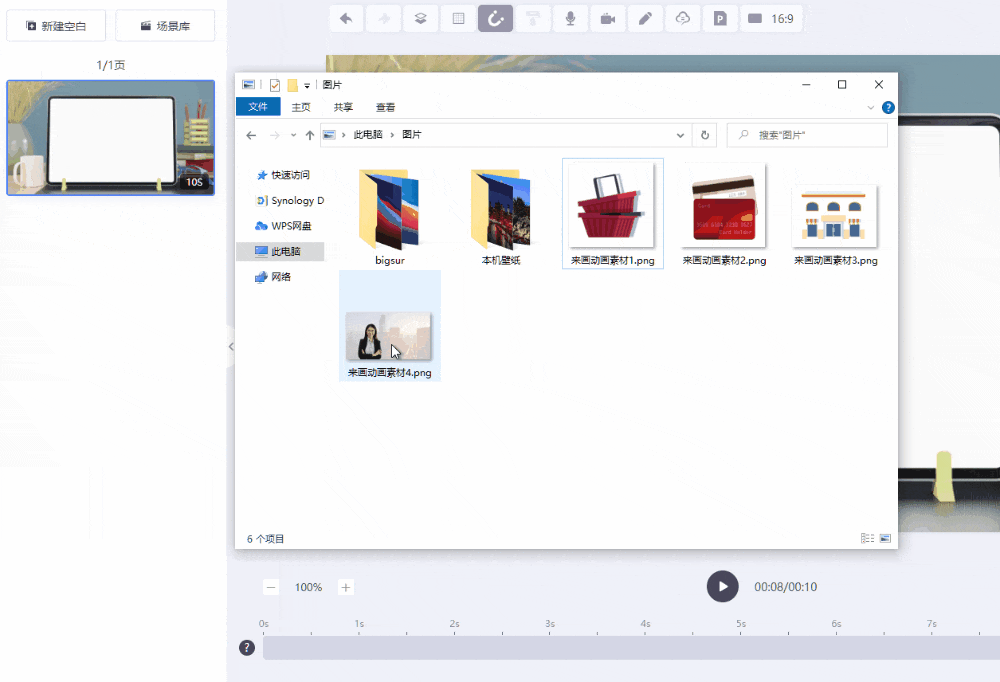This screenshot has height=682, width=1000.
Task: Click the plus button to zoom timeline
Action: [346, 587]
